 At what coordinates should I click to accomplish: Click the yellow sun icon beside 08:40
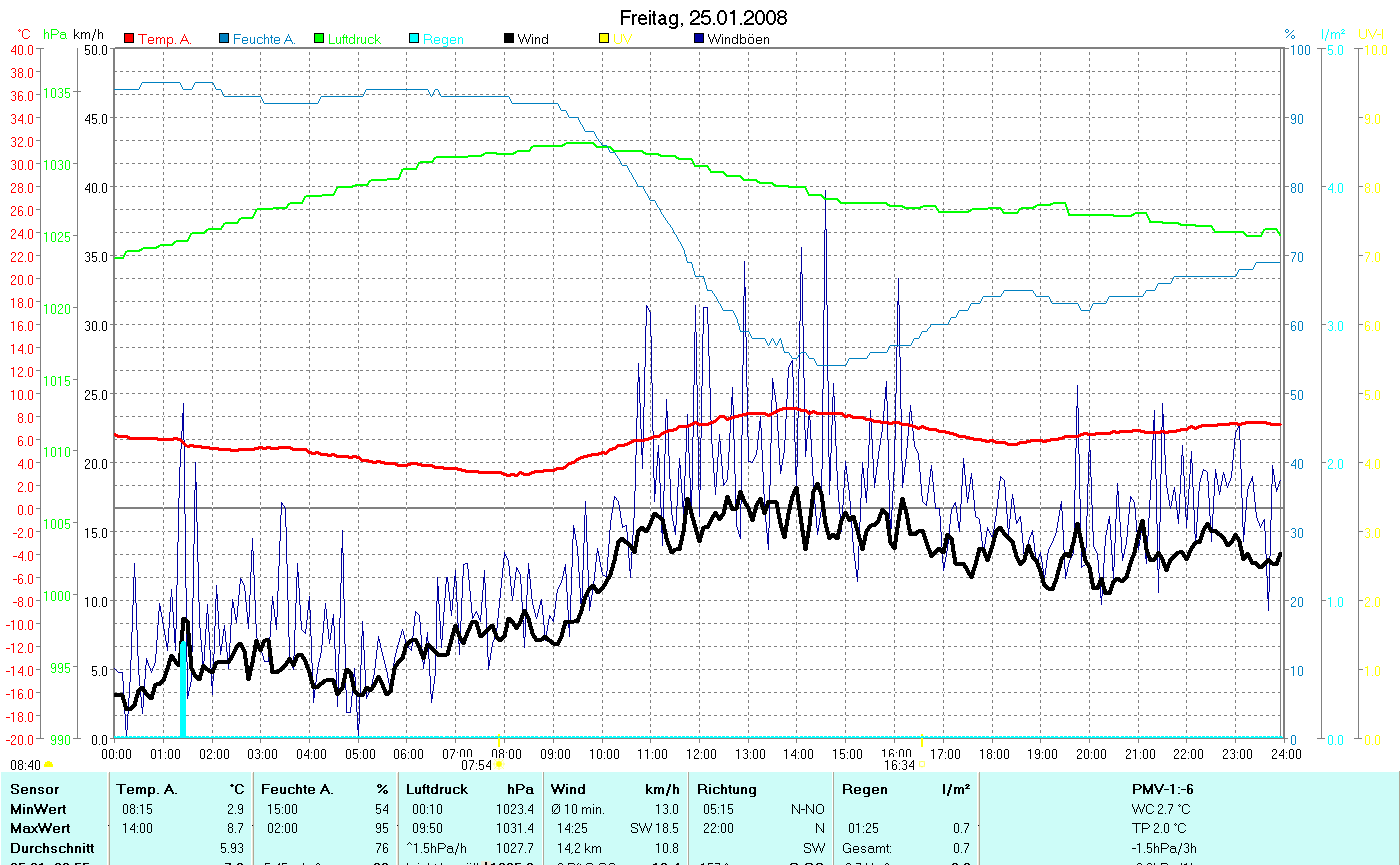tap(48, 765)
